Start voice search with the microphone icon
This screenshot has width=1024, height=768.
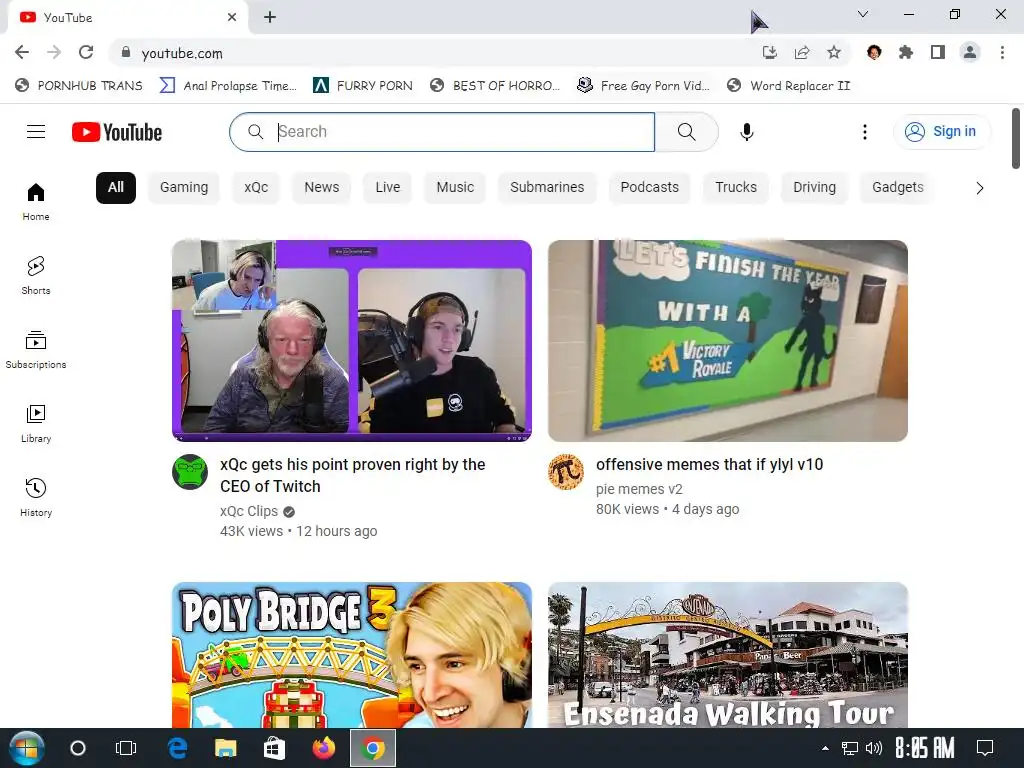tap(746, 132)
